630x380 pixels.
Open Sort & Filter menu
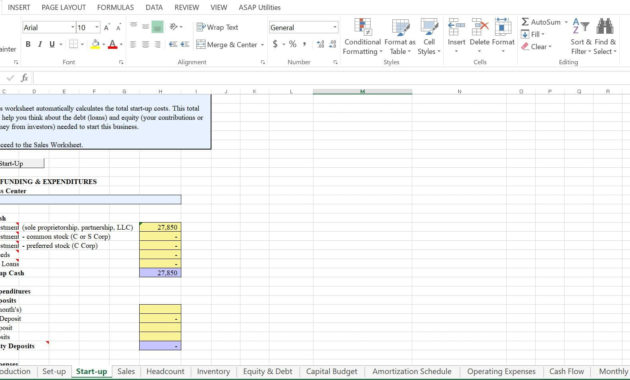pyautogui.click(x=581, y=37)
